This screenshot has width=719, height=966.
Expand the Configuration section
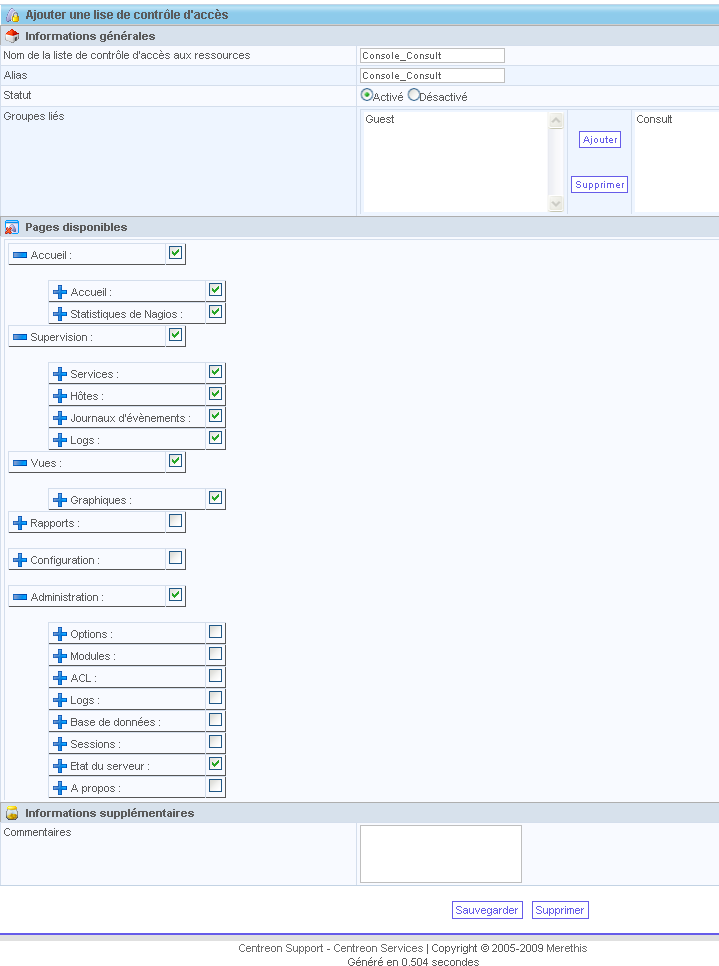coord(20,560)
